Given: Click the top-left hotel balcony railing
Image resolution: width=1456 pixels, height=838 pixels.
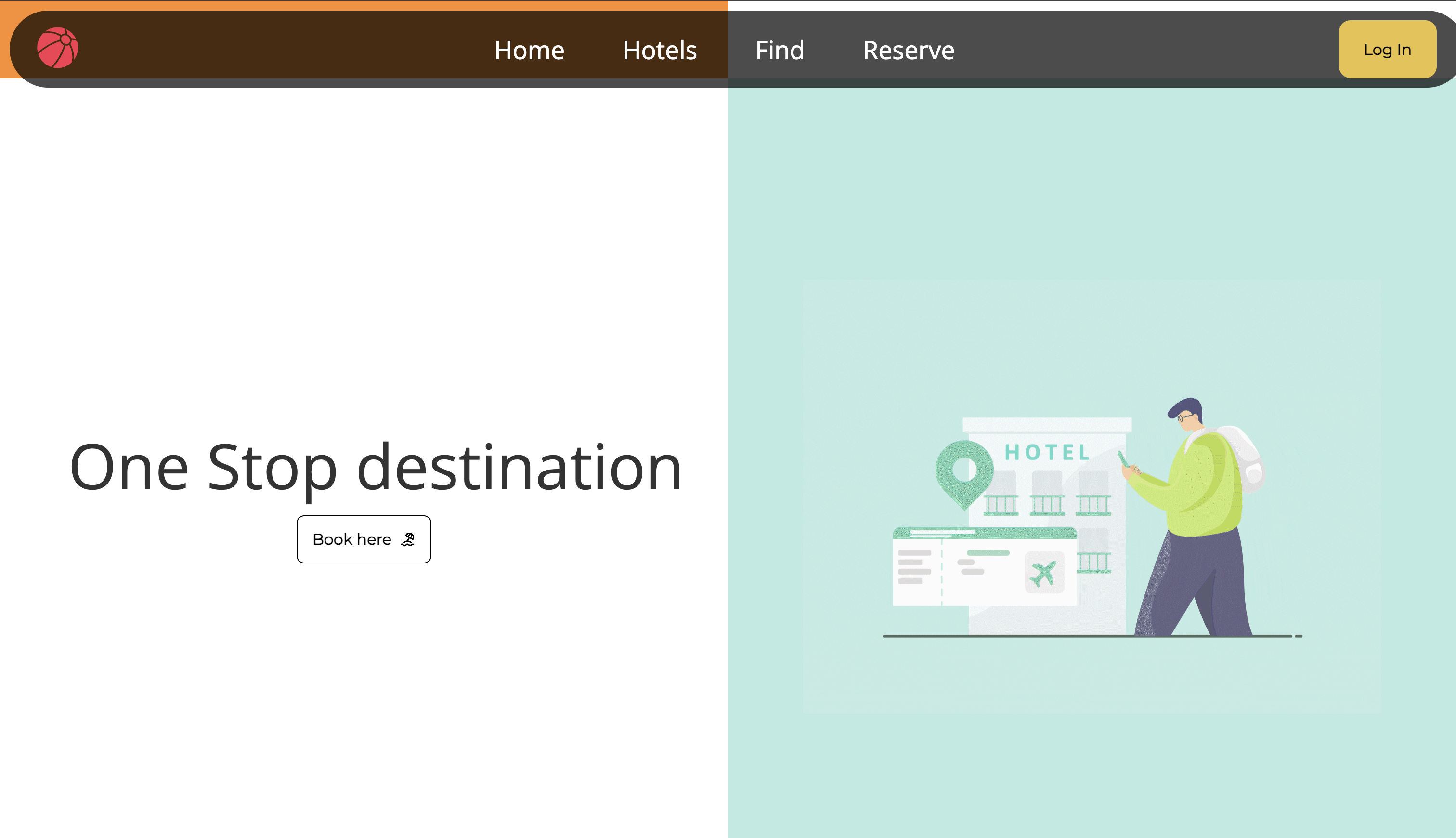Looking at the screenshot, I should click(x=1001, y=505).
